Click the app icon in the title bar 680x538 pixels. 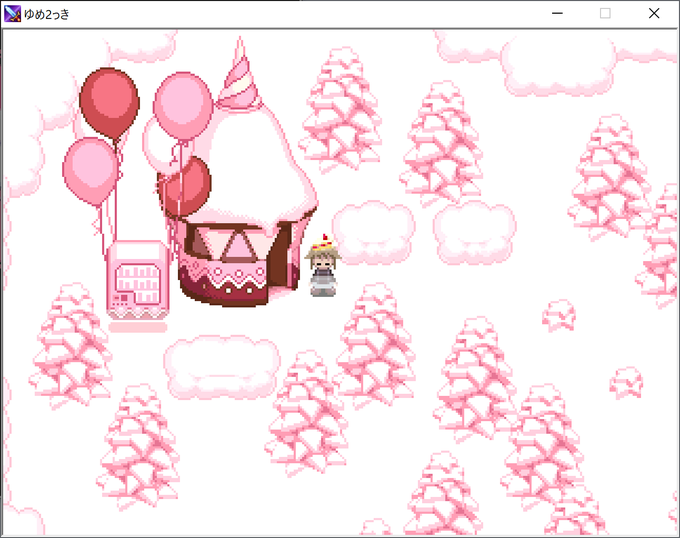coord(12,14)
